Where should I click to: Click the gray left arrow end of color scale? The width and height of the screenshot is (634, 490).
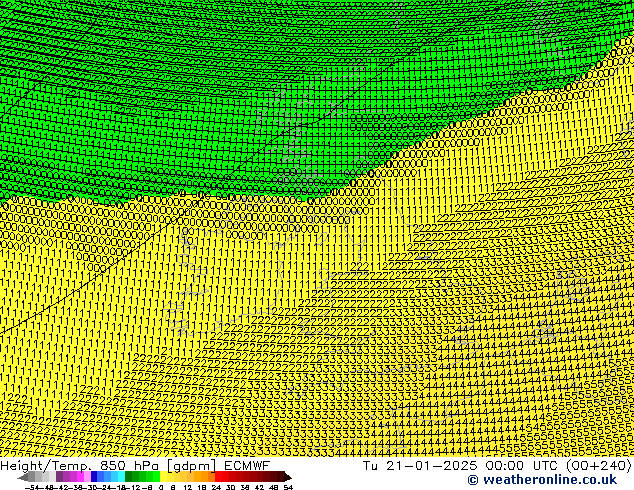tap(23, 477)
